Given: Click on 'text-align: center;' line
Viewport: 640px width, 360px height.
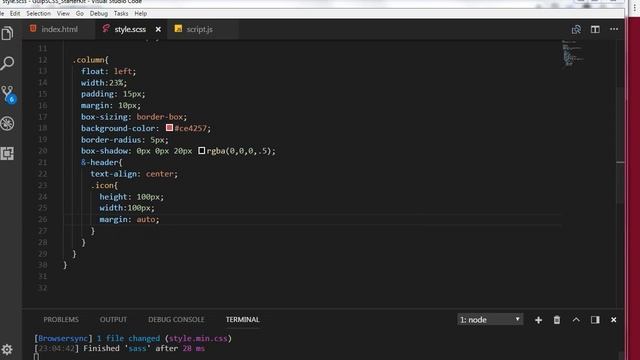Looking at the screenshot, I should tap(134, 174).
